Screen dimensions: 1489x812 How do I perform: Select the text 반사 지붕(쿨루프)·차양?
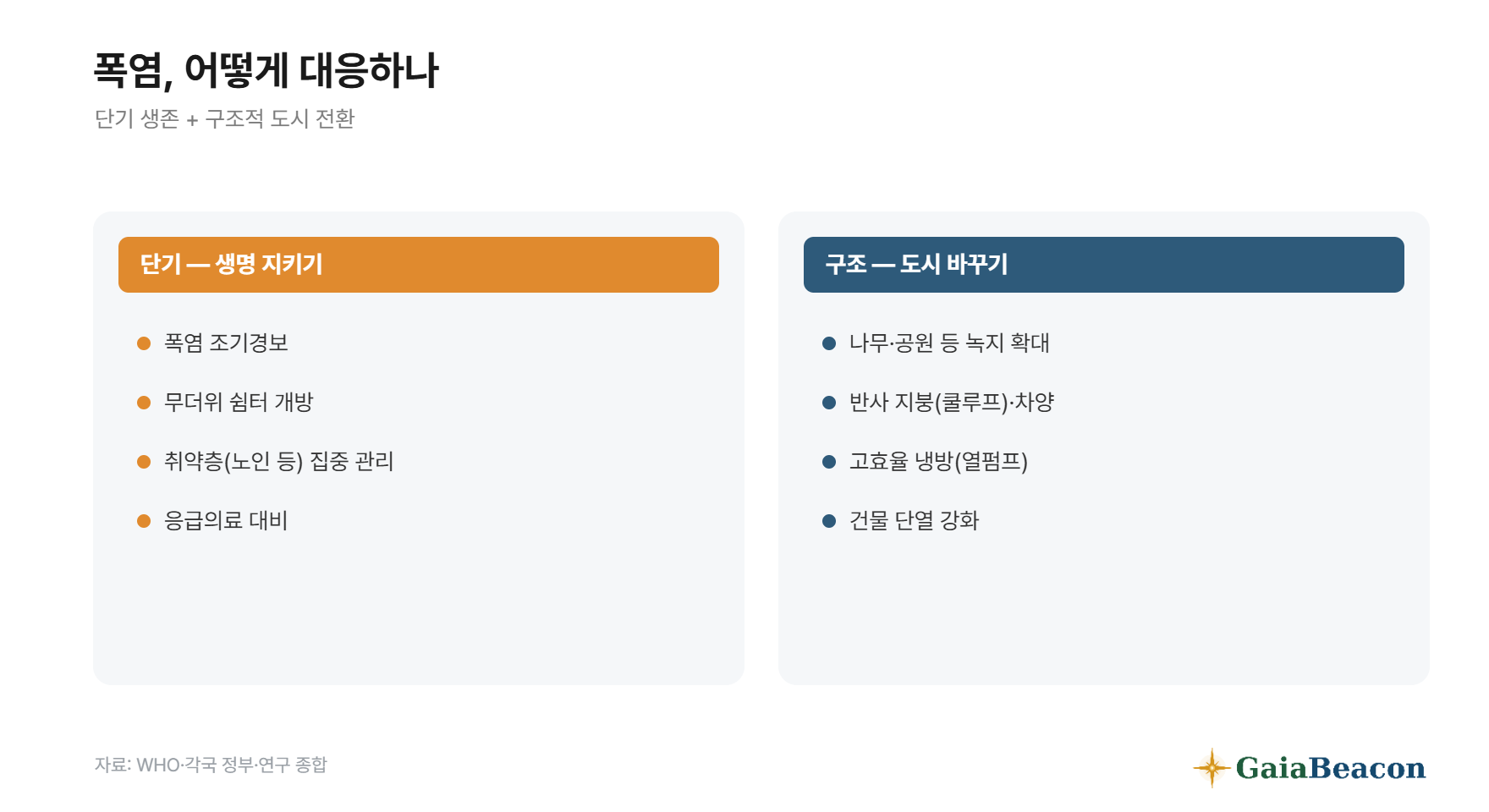point(952,402)
